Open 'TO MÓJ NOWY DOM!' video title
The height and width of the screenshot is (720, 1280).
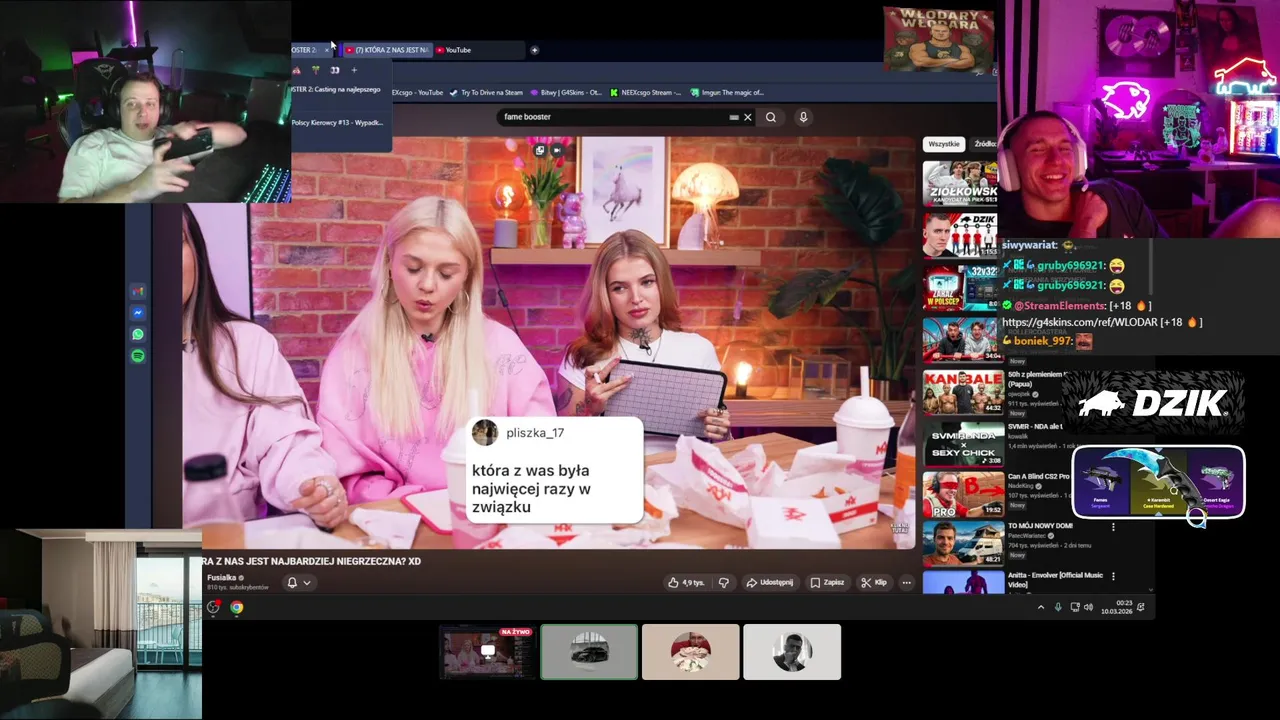pos(1040,526)
